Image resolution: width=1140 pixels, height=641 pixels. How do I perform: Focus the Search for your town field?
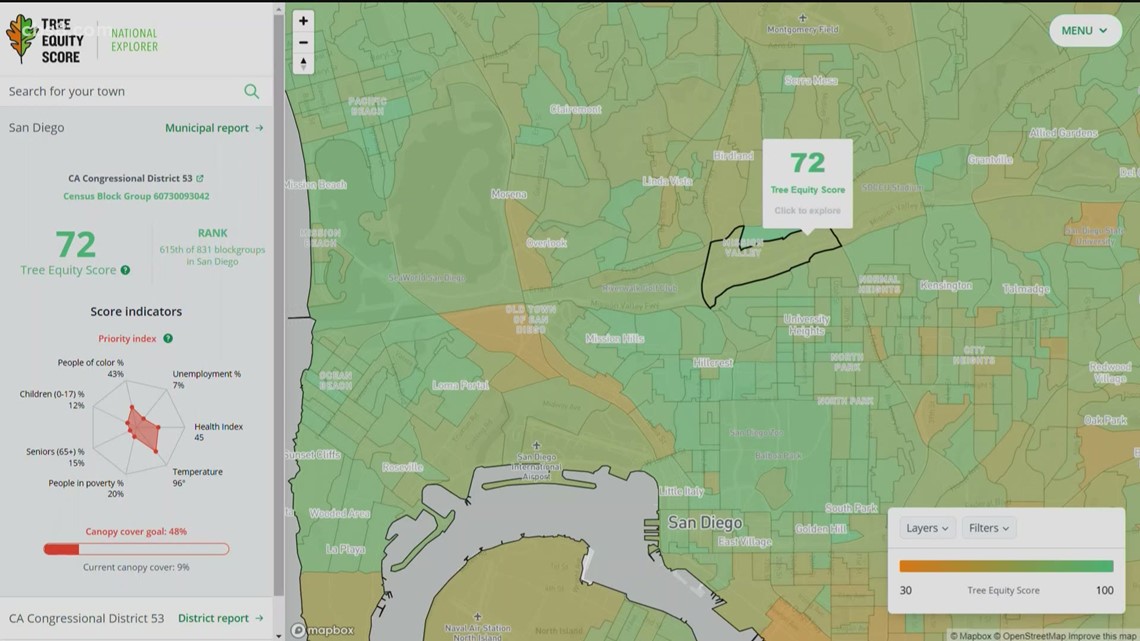[x=136, y=91]
